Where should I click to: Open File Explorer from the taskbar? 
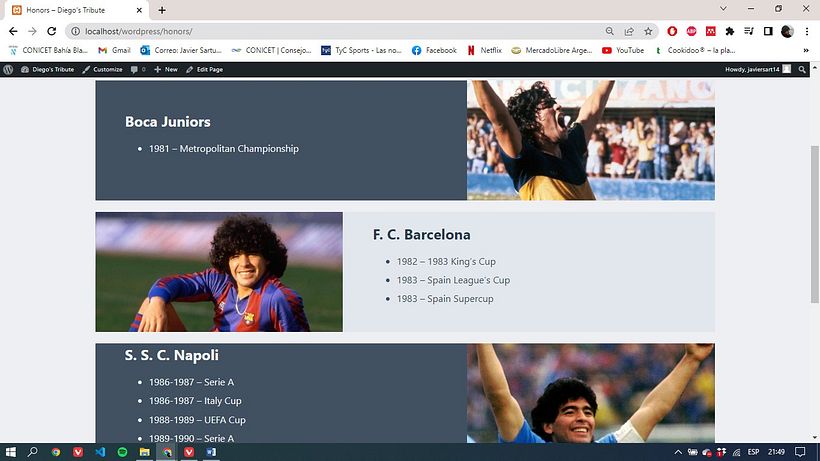pyautogui.click(x=145, y=452)
